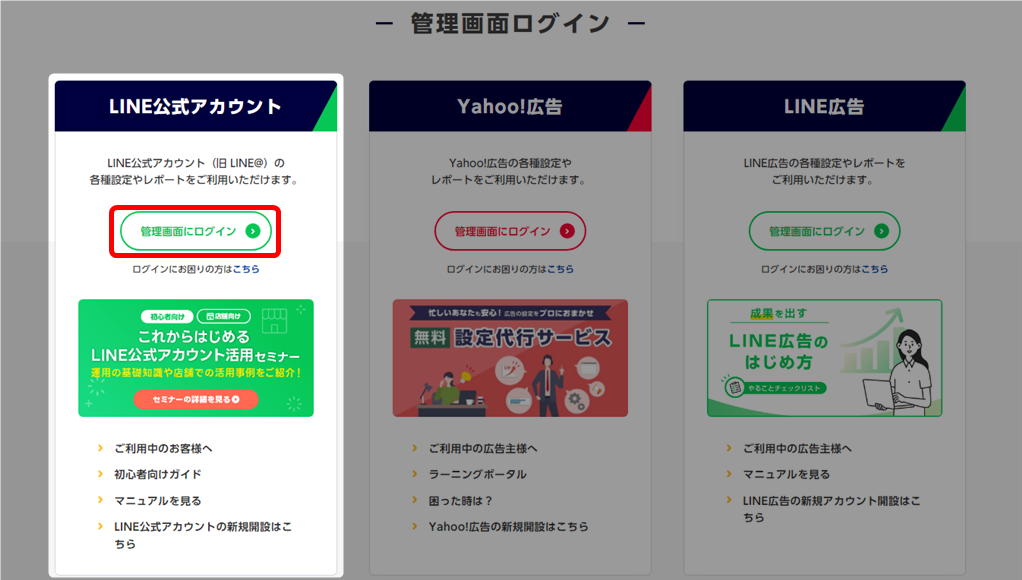This screenshot has width=1022, height=580.
Task: Click the arrow icon in LINE広告 login button
Action: (881, 231)
